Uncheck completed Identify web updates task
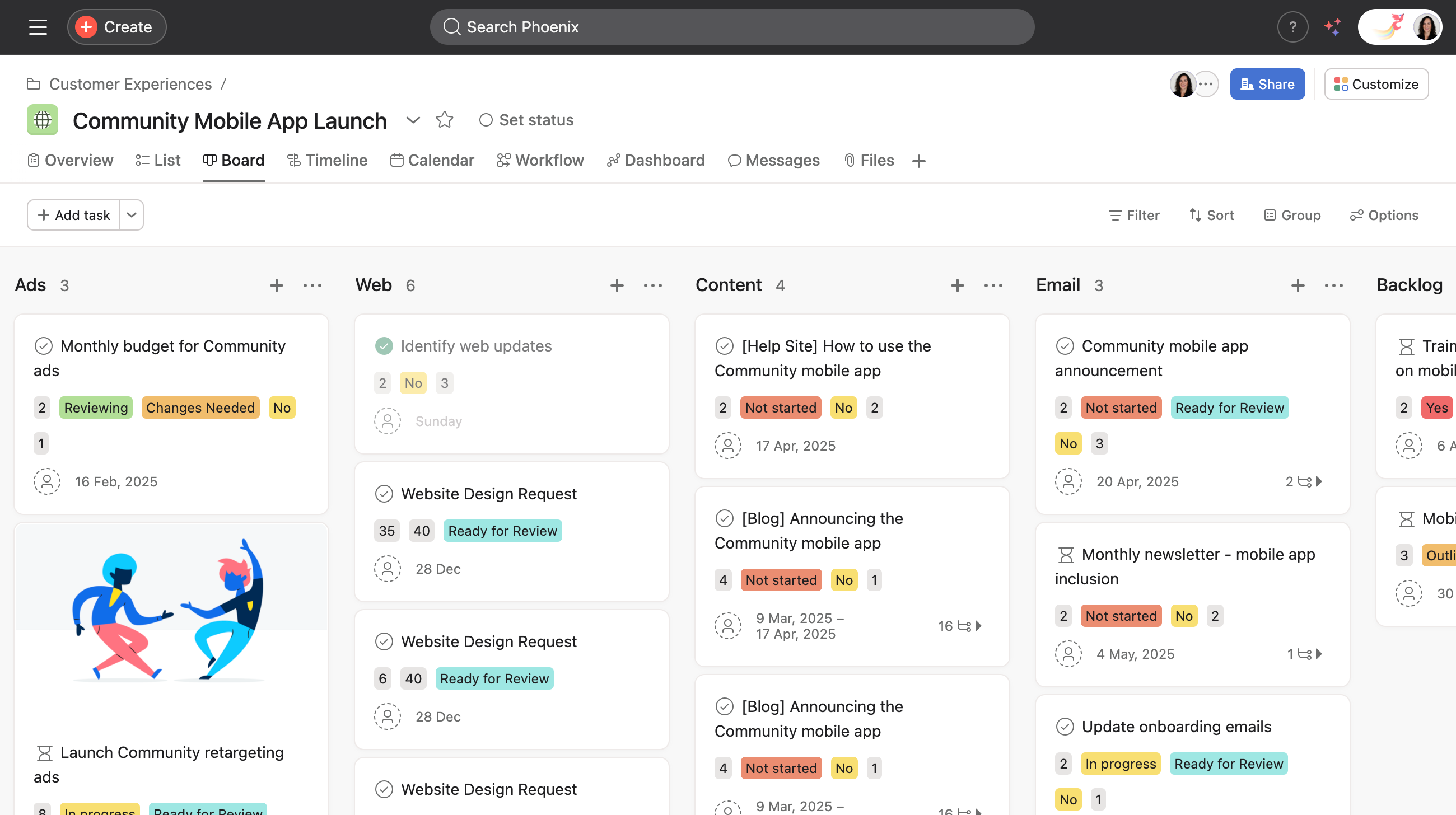 [384, 346]
